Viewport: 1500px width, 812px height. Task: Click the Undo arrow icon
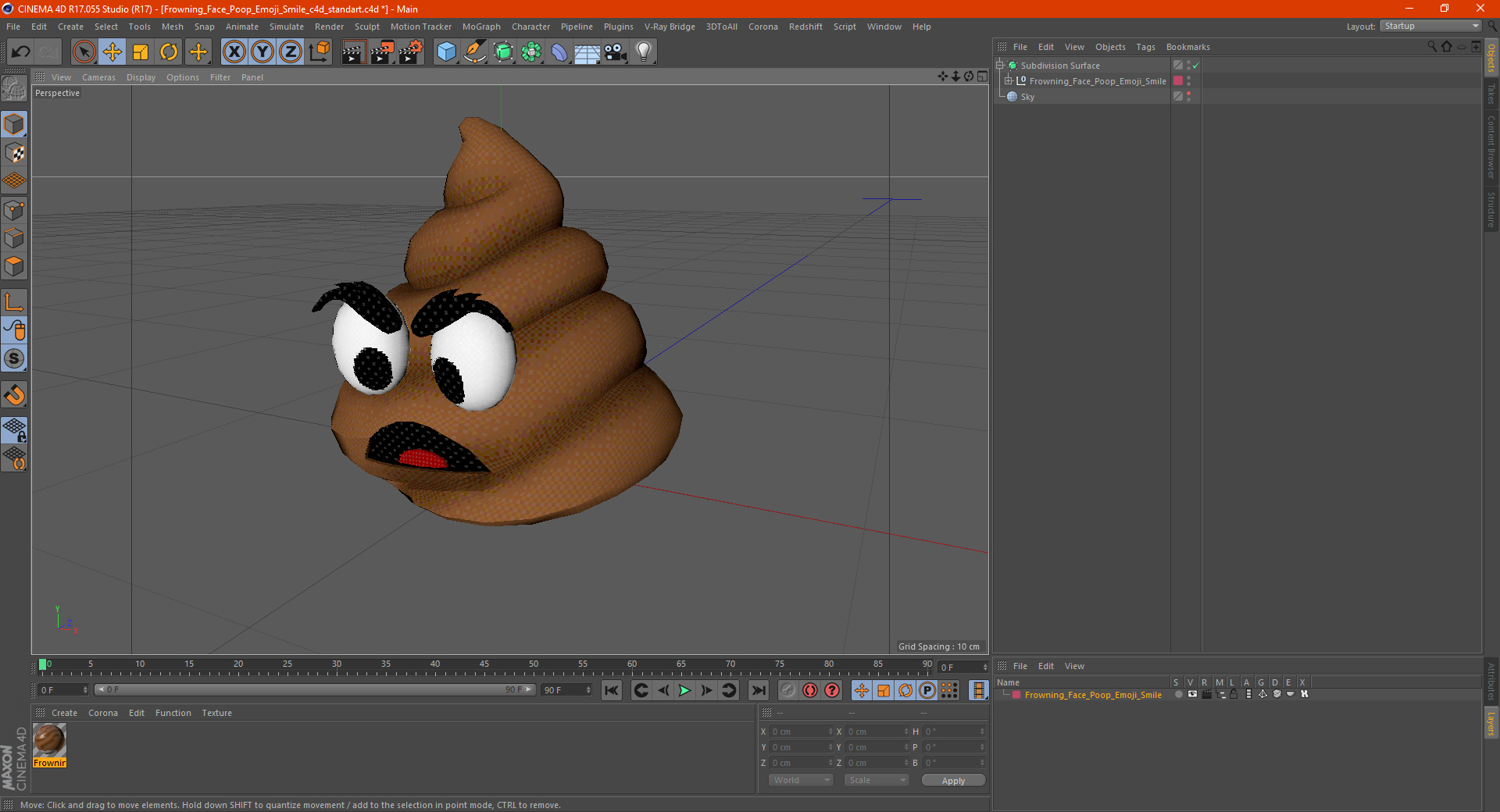[21, 52]
